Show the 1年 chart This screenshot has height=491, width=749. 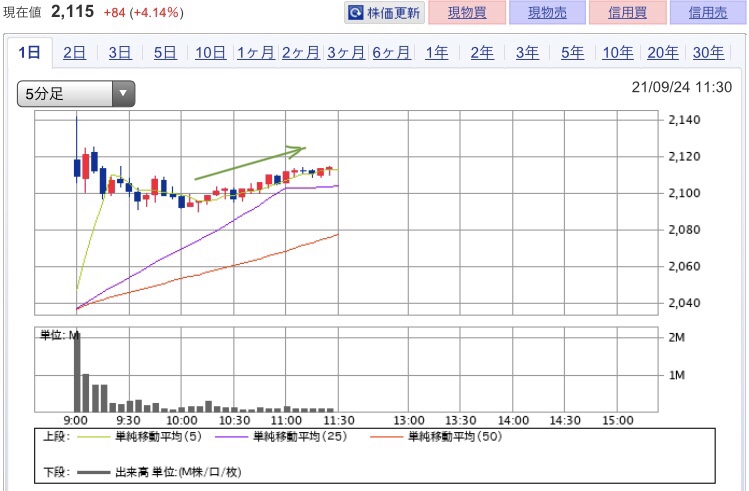437,53
